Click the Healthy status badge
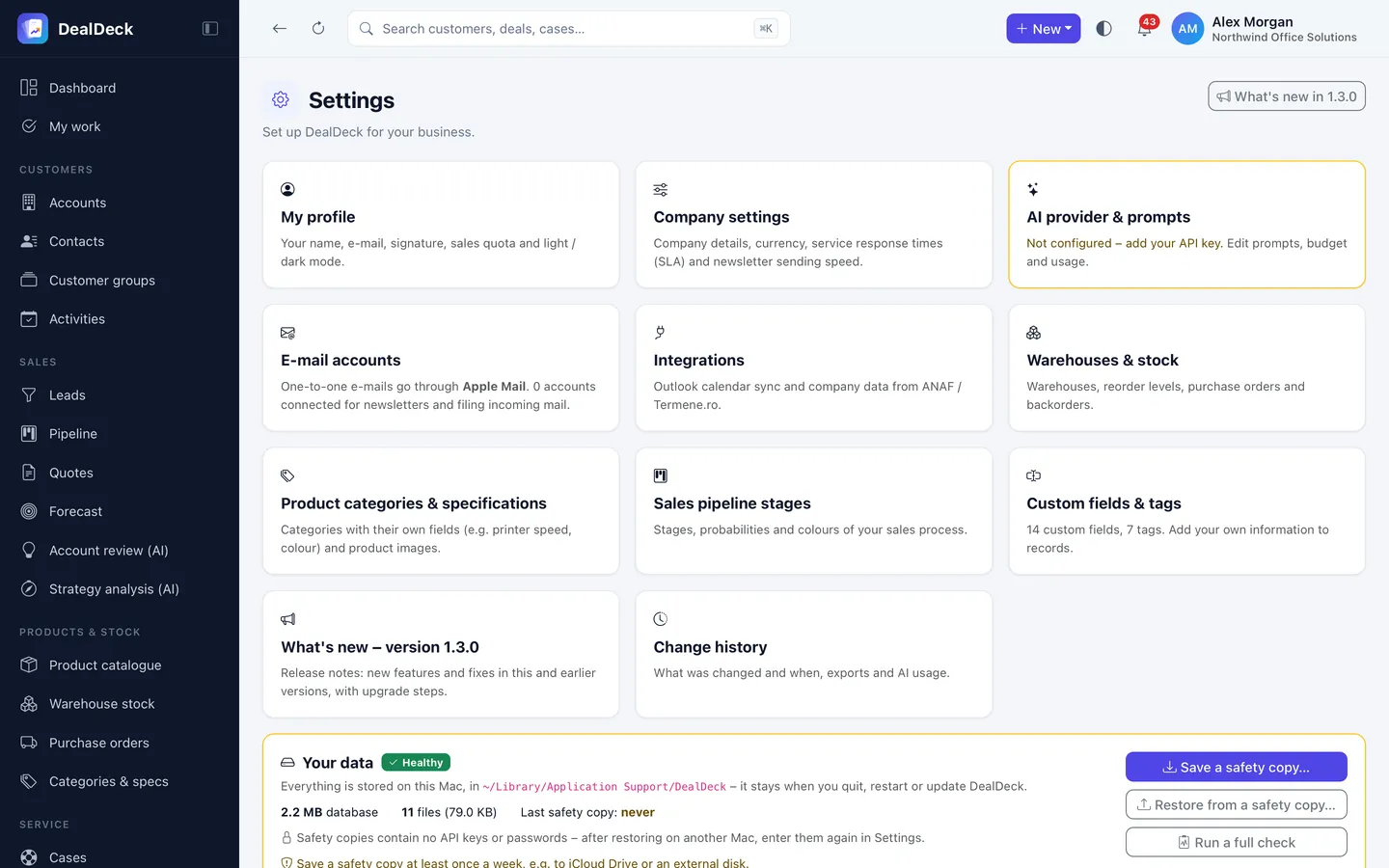Screen dimensions: 1389x868 [x=416, y=763]
